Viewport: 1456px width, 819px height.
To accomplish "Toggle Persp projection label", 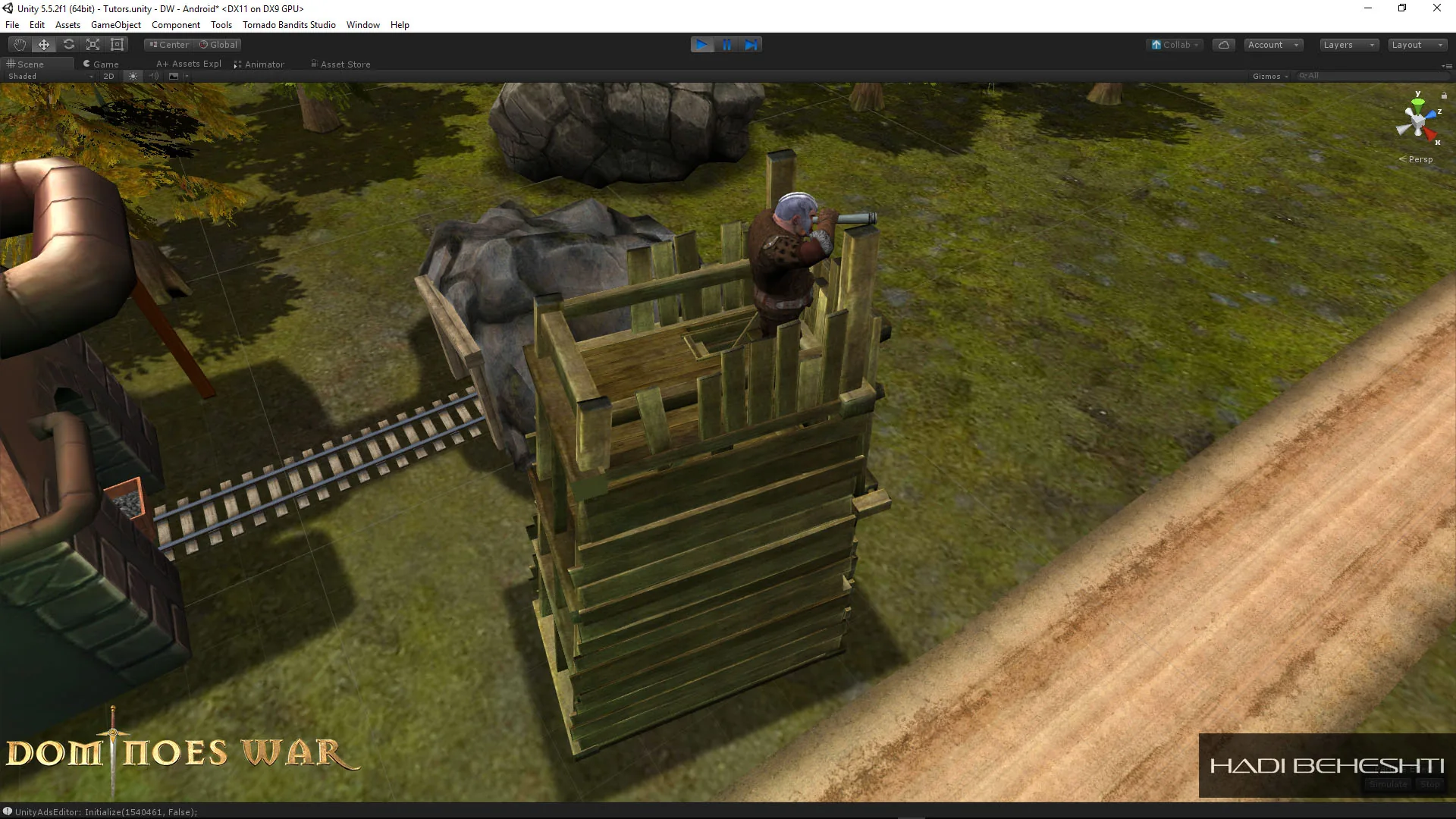I will 1416,159.
